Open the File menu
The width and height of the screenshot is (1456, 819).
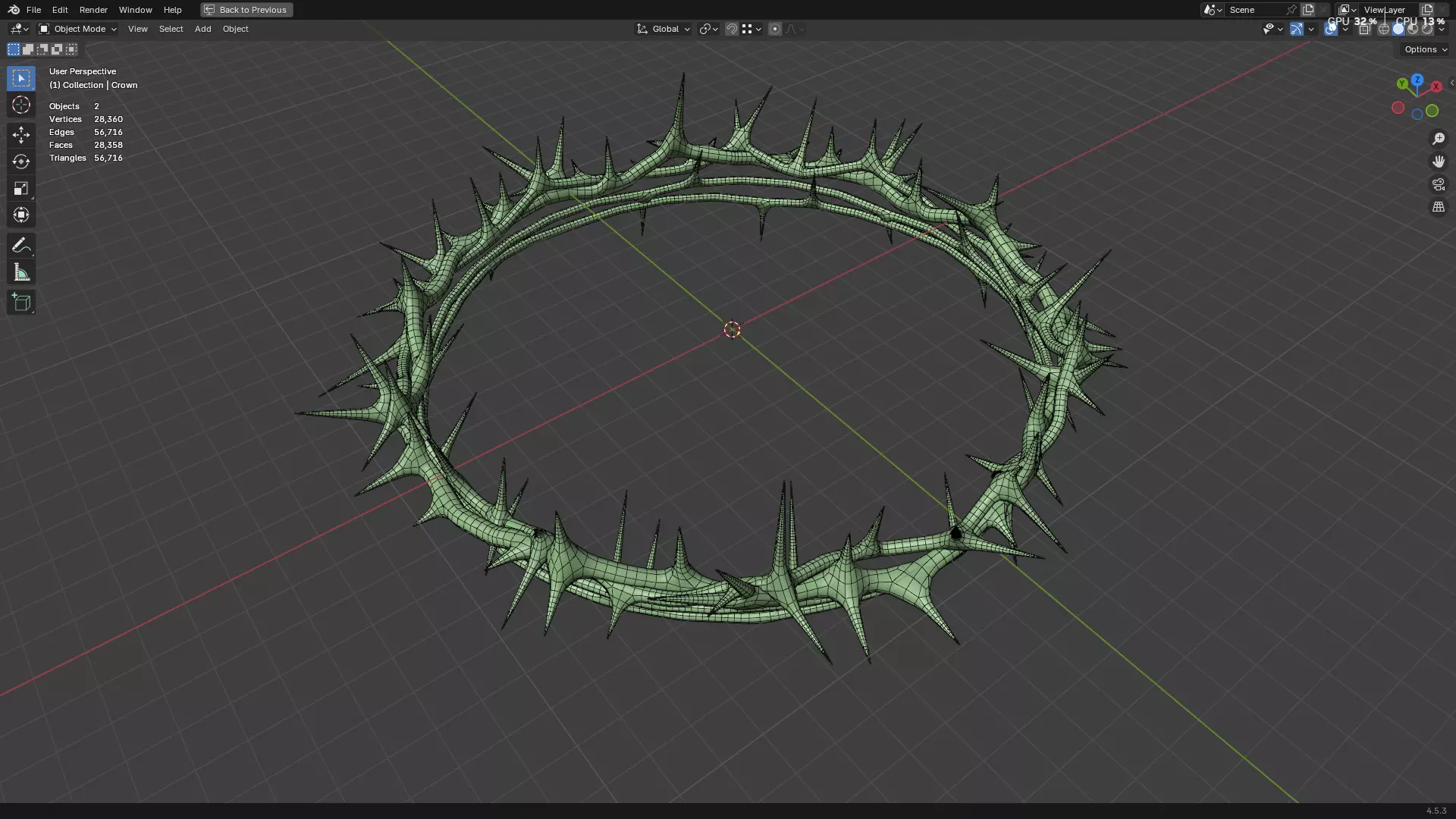tap(33, 10)
